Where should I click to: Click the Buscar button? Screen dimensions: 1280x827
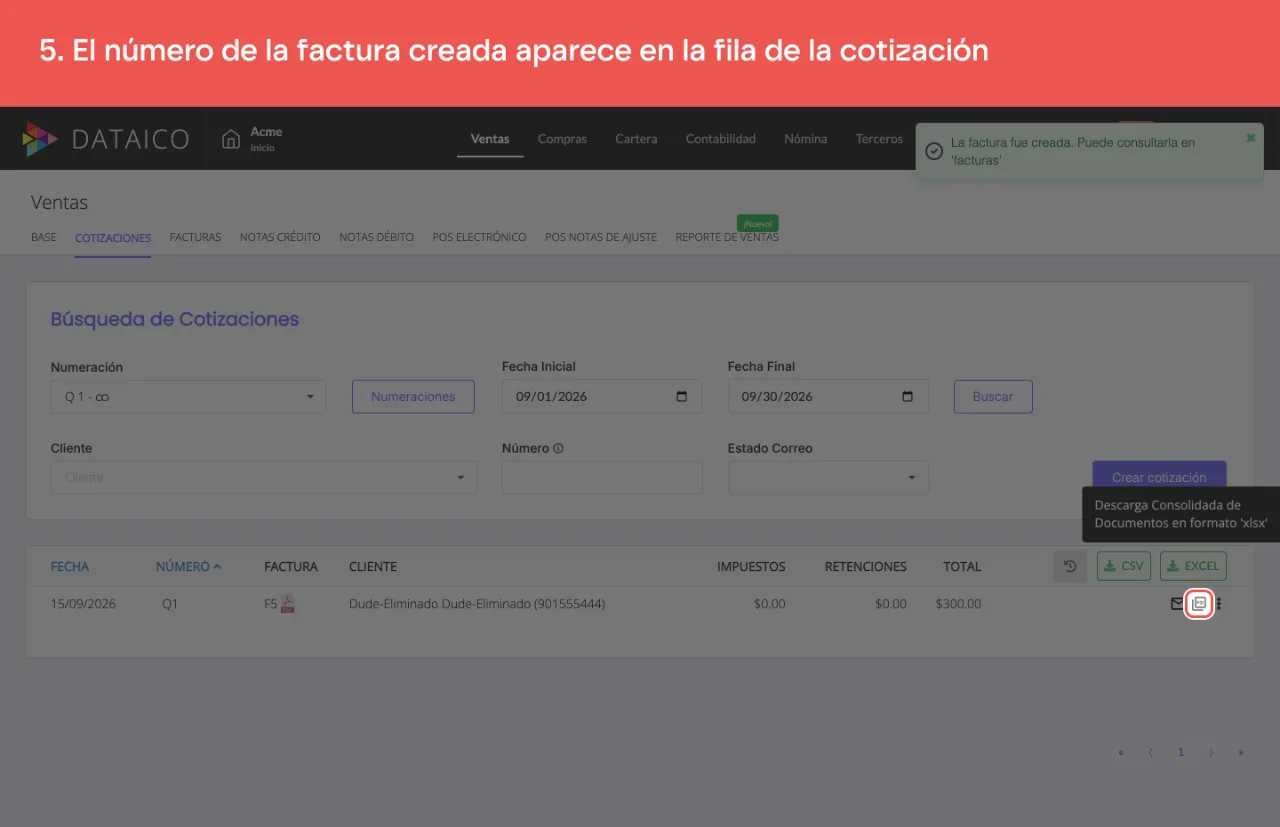pyautogui.click(x=993, y=396)
